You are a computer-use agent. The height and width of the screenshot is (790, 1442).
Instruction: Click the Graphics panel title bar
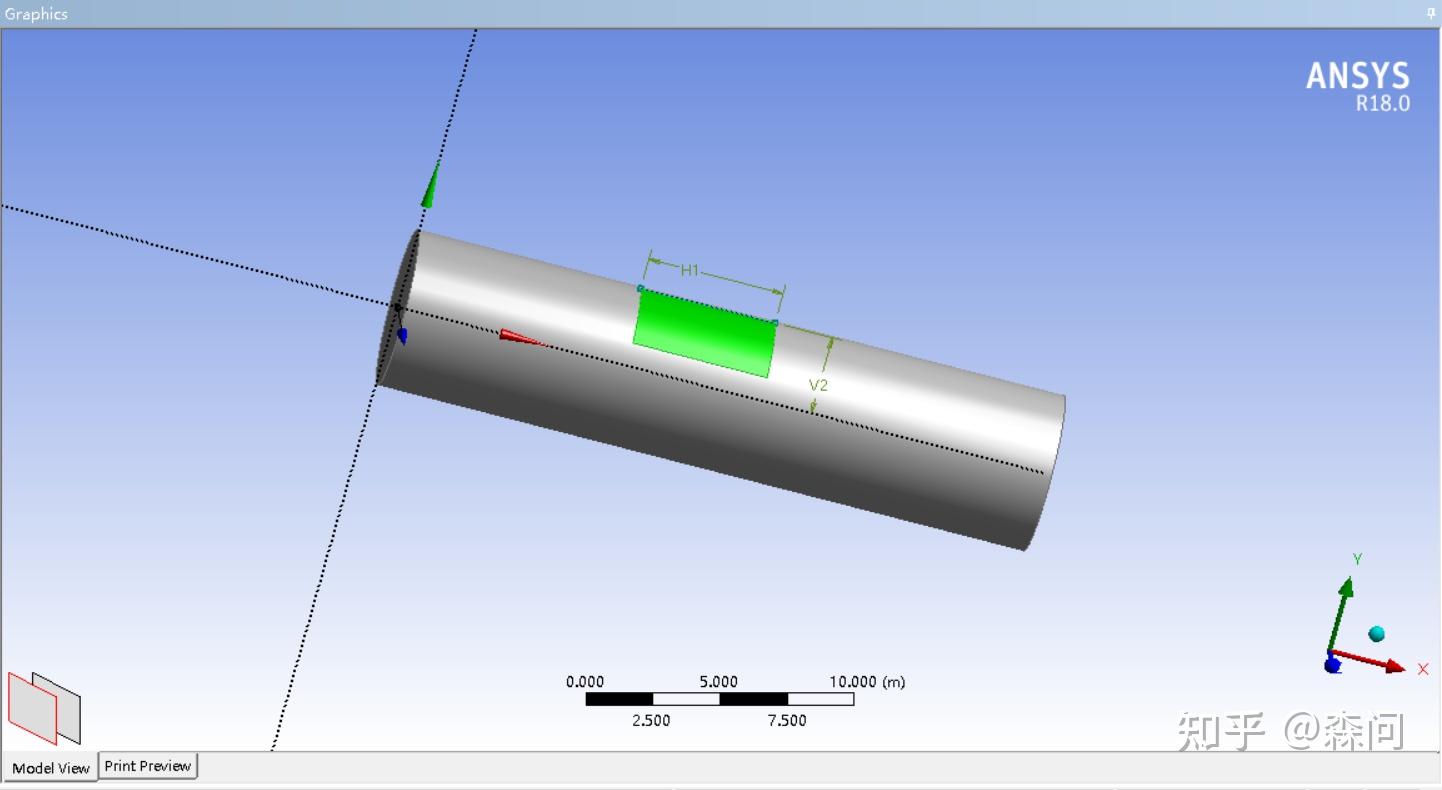click(x=36, y=13)
